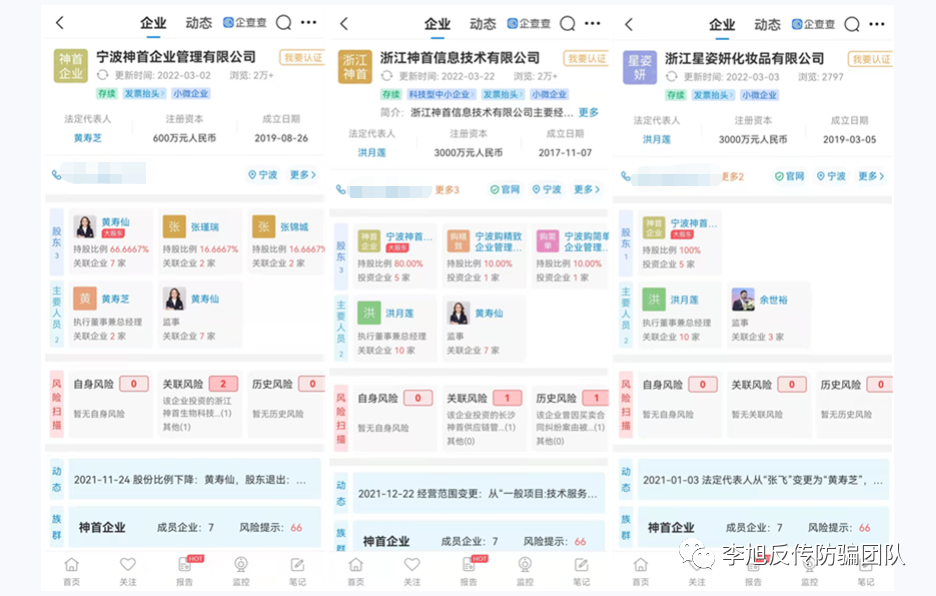
Task: Expand 更多3 to show extra phone numbers
Action: pos(447,188)
